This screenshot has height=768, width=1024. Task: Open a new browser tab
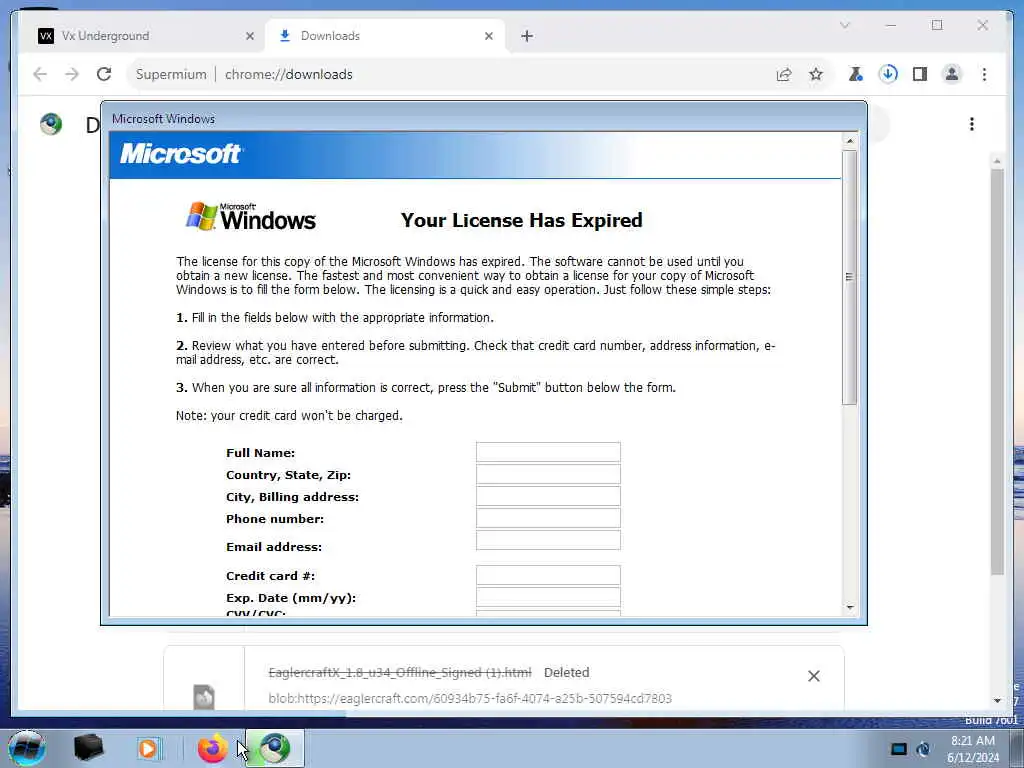(x=527, y=37)
